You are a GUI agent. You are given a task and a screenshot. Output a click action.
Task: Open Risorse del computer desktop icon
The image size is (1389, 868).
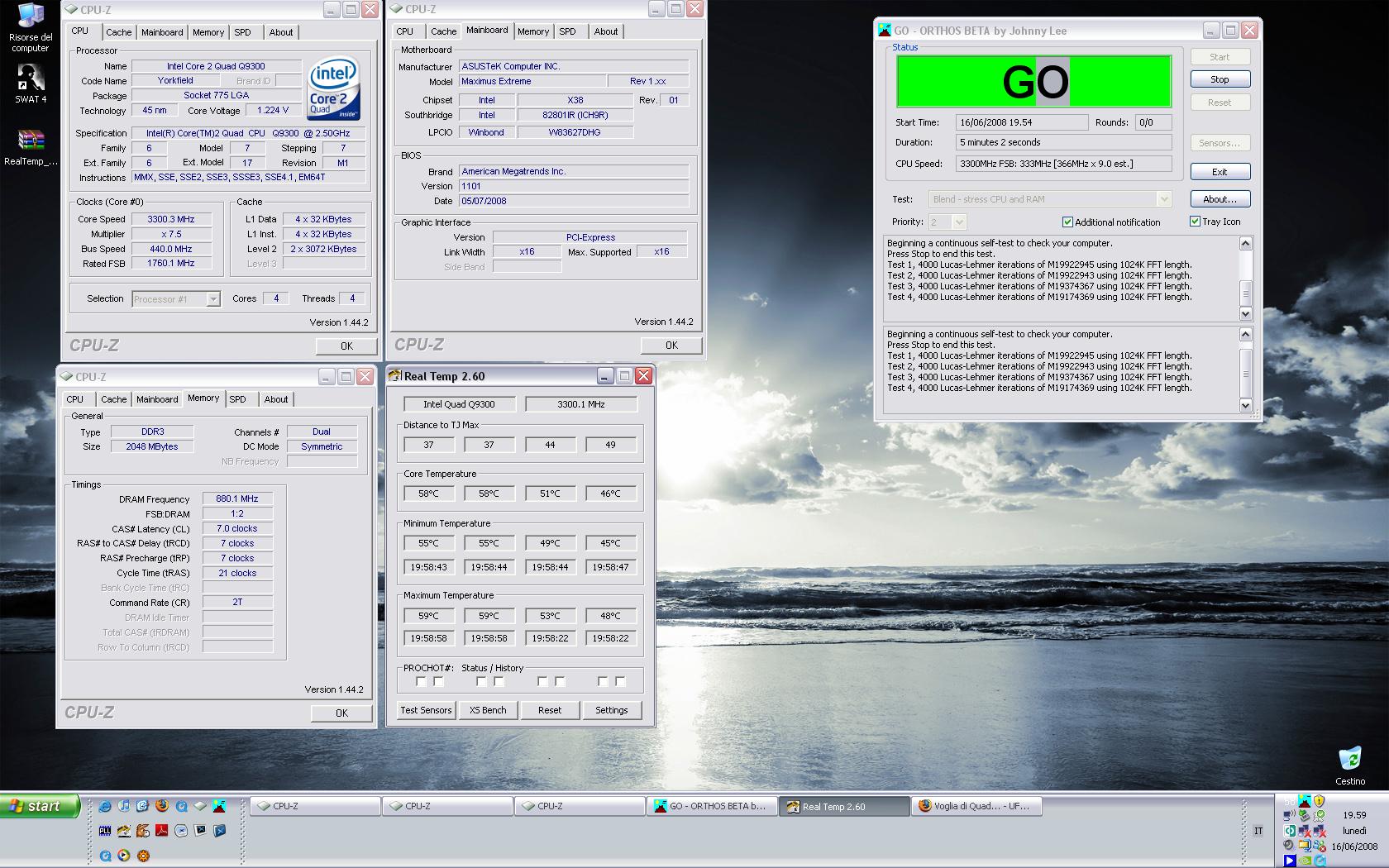pyautogui.click(x=31, y=28)
